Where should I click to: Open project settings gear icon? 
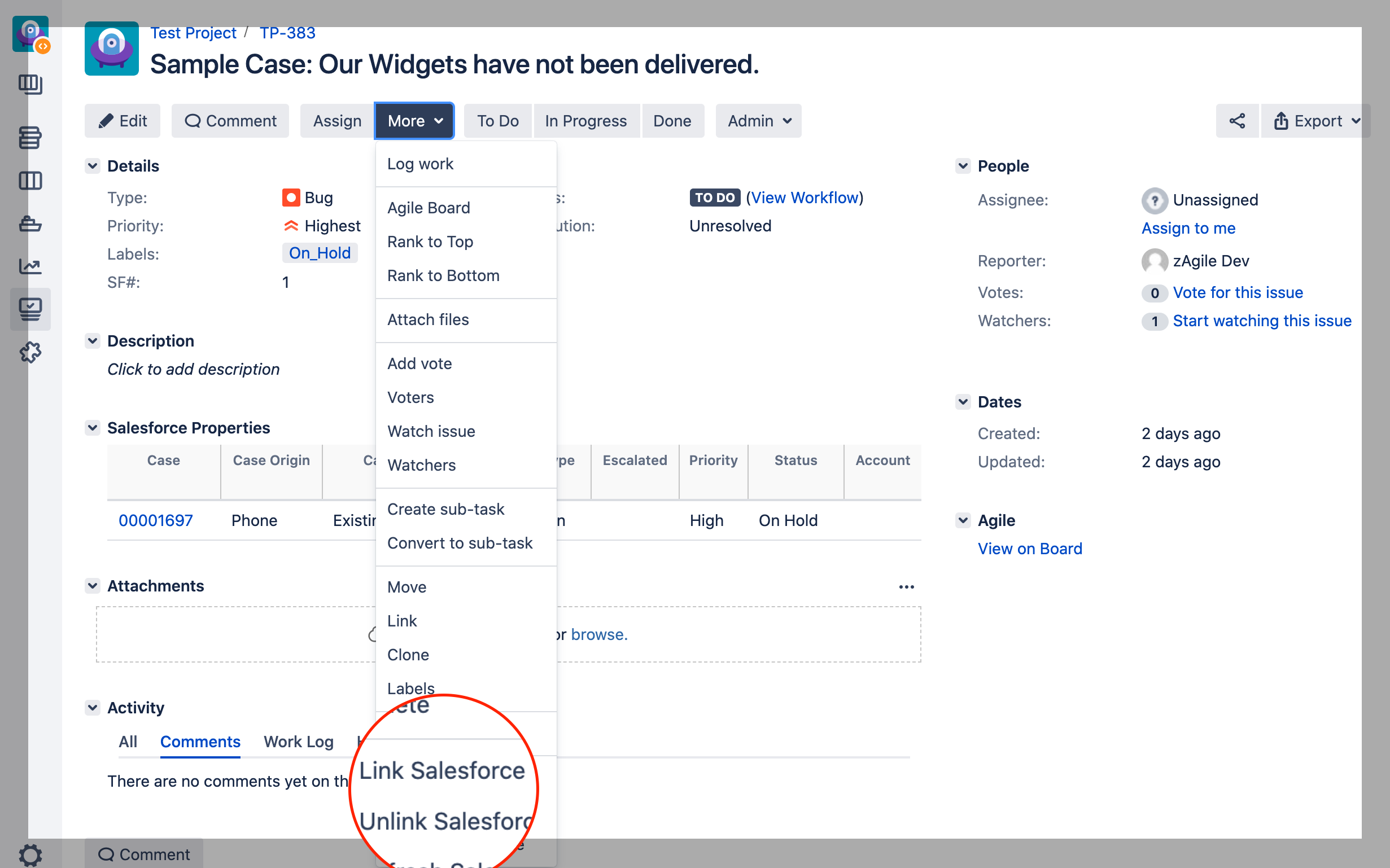[30, 854]
